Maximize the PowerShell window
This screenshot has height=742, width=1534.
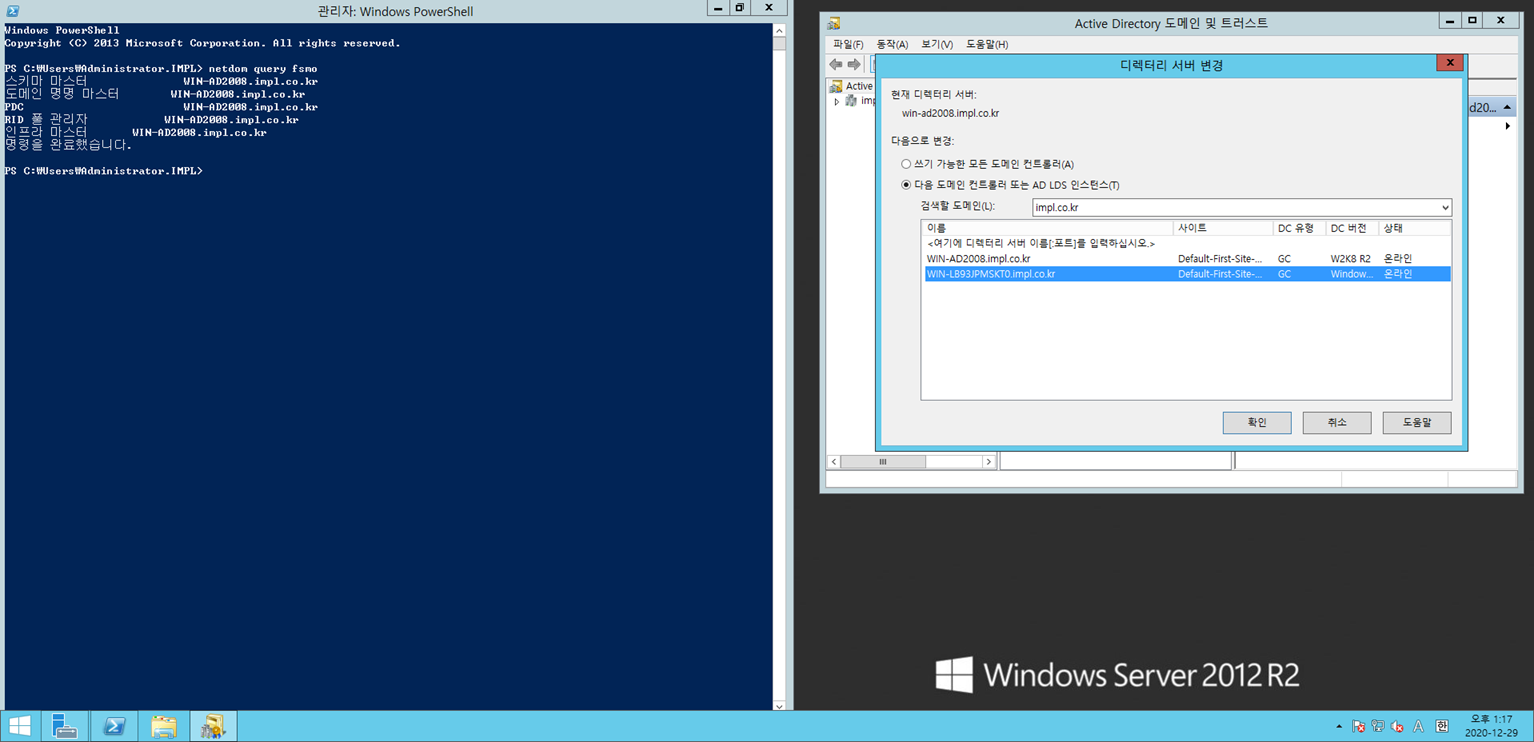[740, 8]
